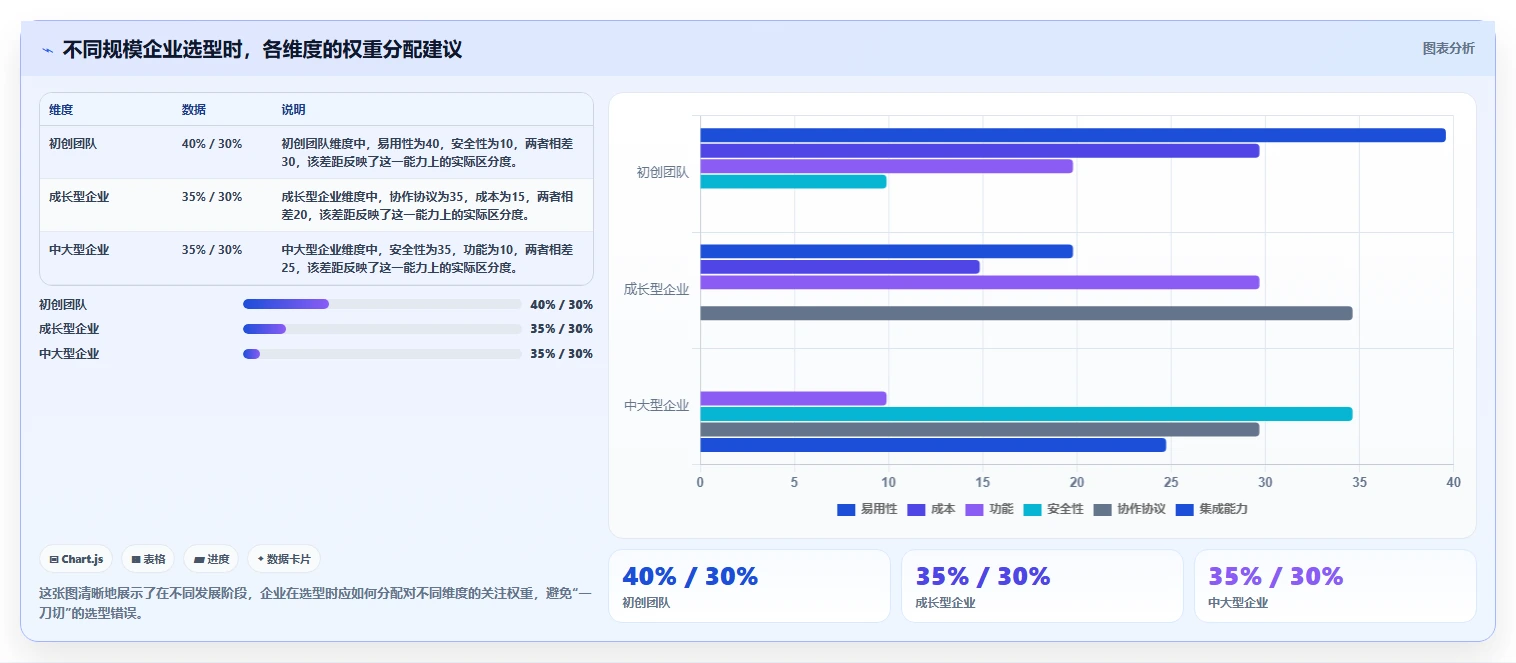Toggle the 易用性 legend item
The height and width of the screenshot is (663, 1516).
click(867, 509)
